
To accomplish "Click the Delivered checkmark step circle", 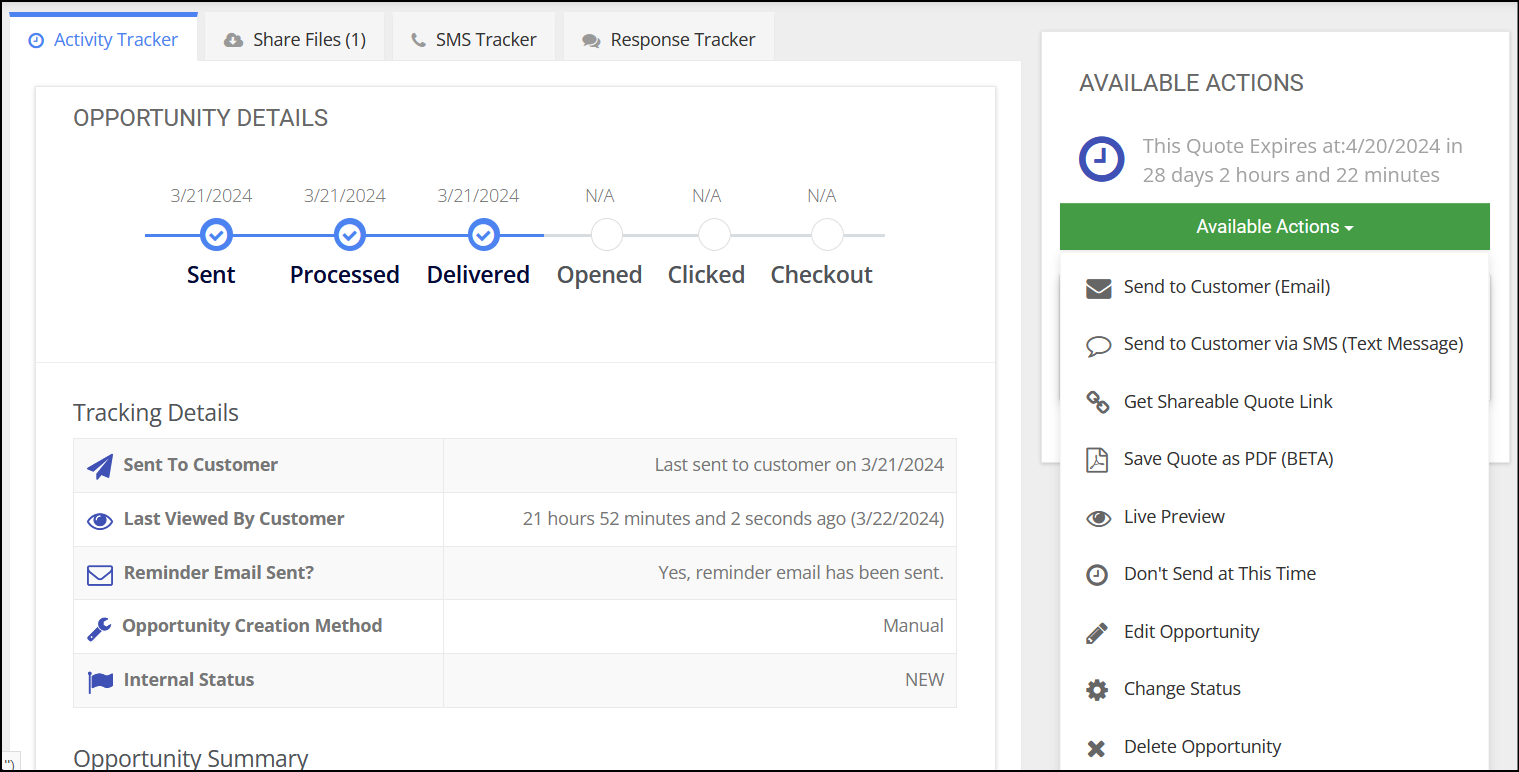I will (483, 235).
